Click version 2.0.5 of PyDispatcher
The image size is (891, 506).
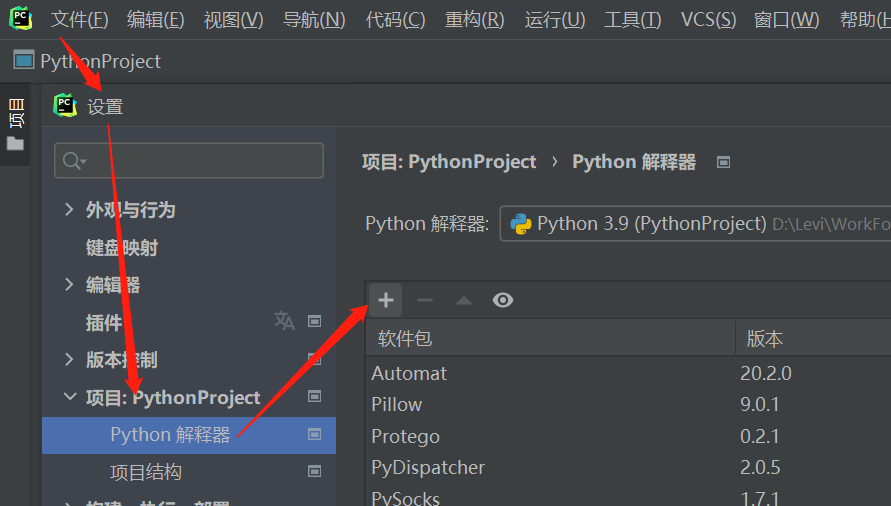point(760,467)
